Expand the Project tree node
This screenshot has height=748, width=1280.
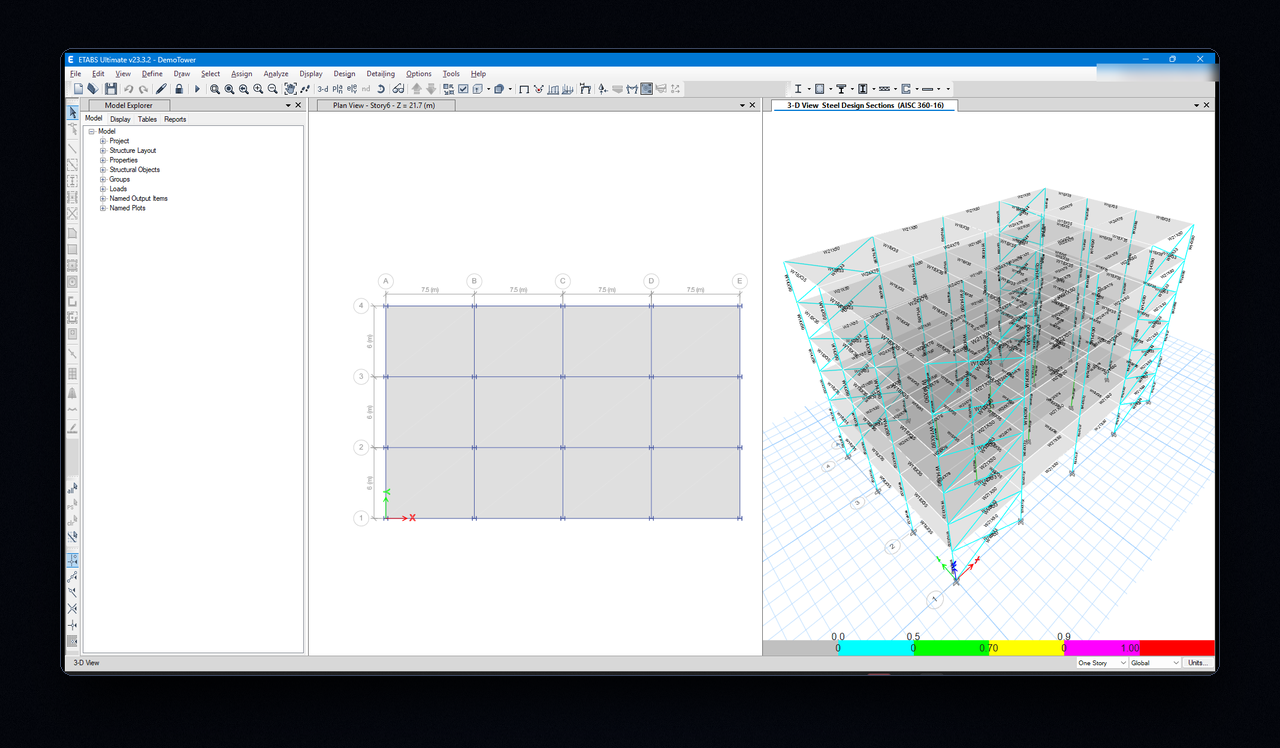(103, 141)
